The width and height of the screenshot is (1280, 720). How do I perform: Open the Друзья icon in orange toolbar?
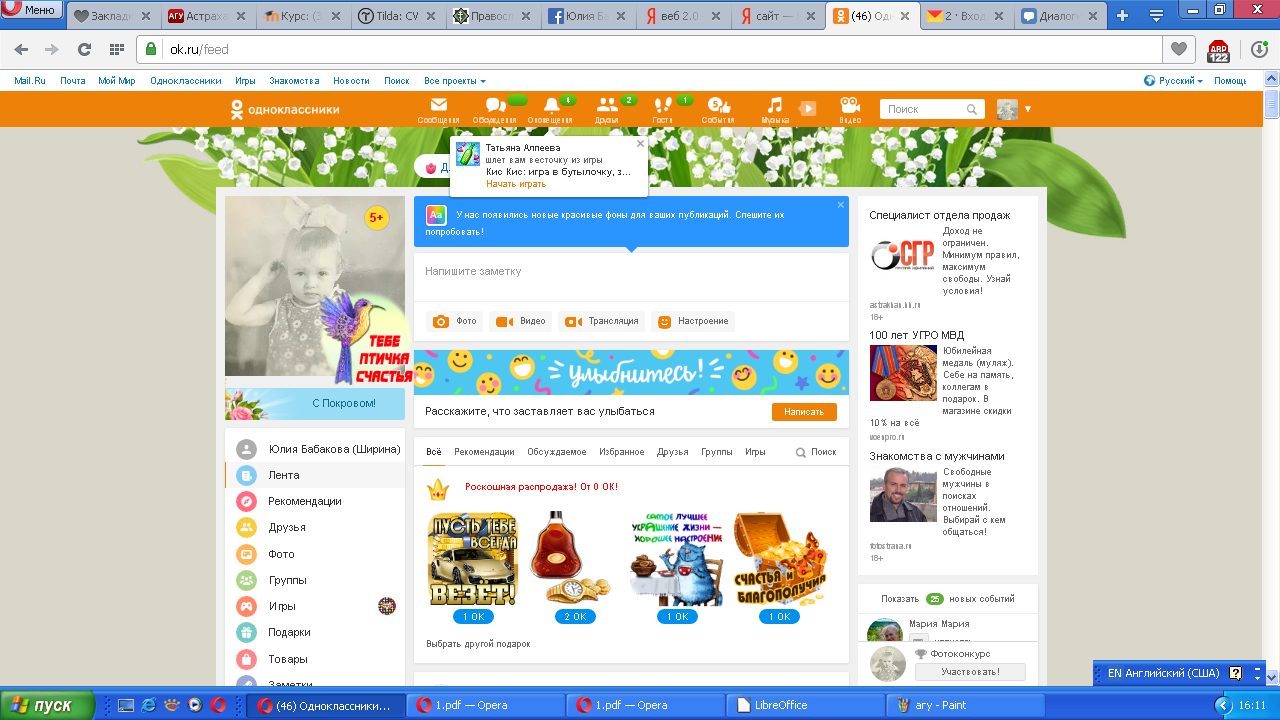(x=606, y=109)
